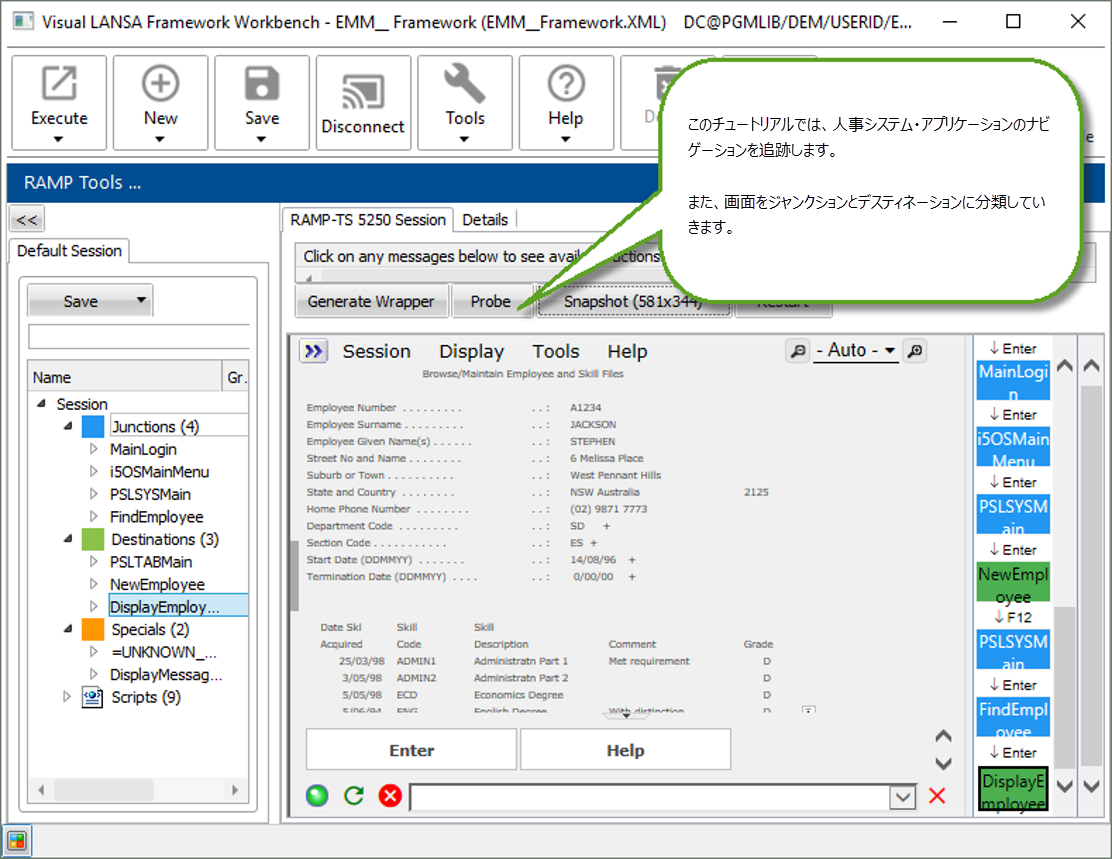Select the DisplayEmployee green navigation block
1112x859 pixels.
1013,789
